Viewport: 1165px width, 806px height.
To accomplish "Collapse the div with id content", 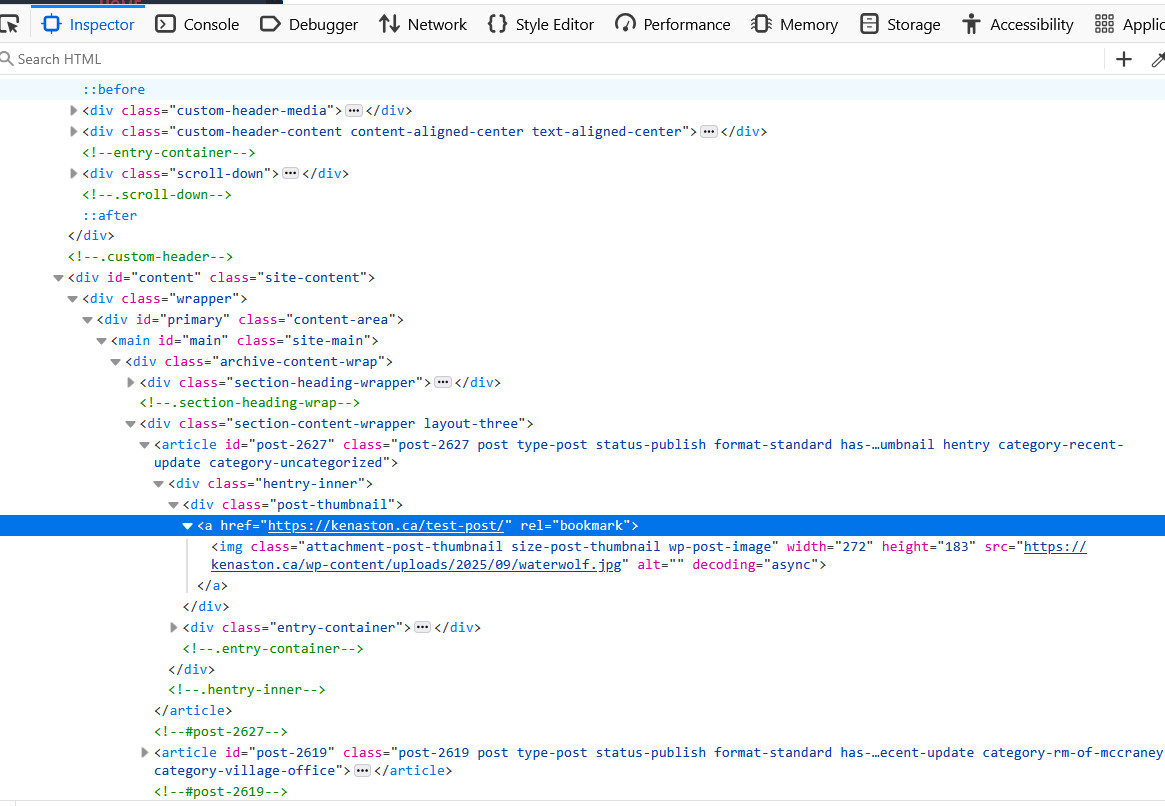I will click(x=59, y=277).
